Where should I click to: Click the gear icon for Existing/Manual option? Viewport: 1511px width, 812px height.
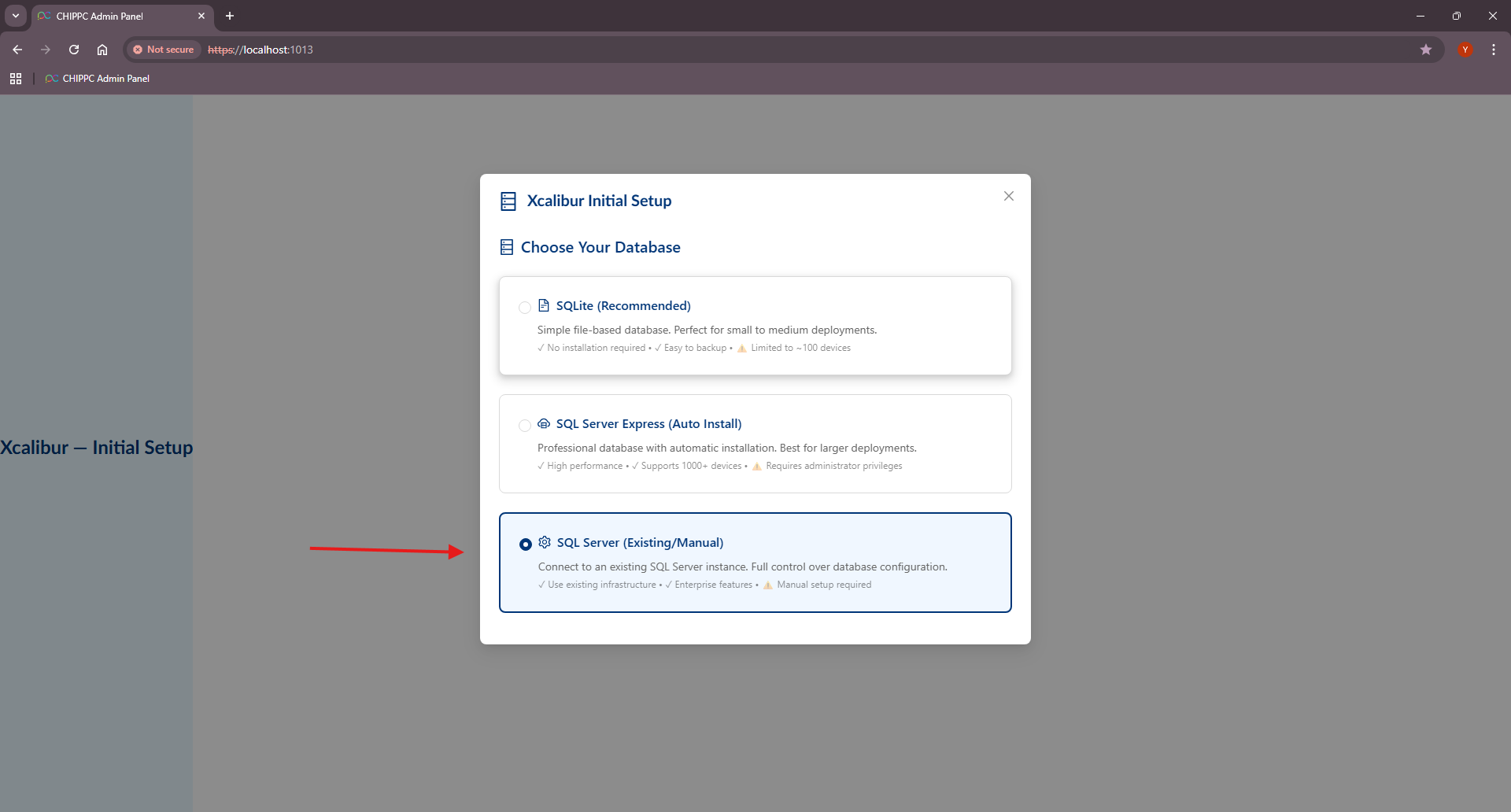point(545,542)
